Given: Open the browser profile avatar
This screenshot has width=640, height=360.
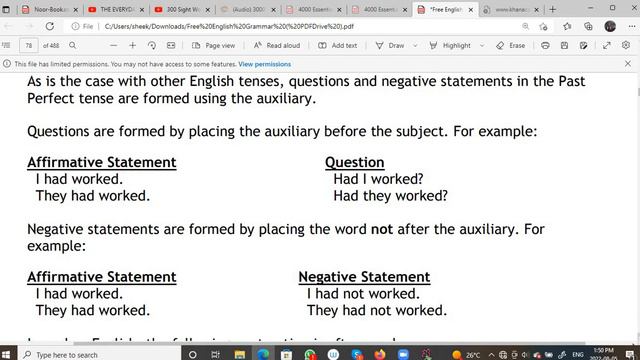Looking at the screenshot, I should tap(610, 26).
